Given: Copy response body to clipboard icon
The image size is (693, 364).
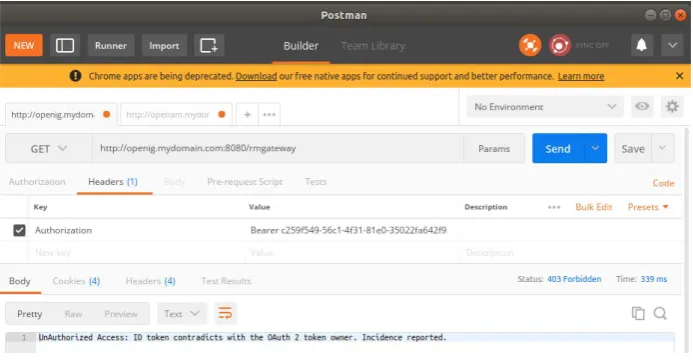Looking at the screenshot, I should click(638, 313).
